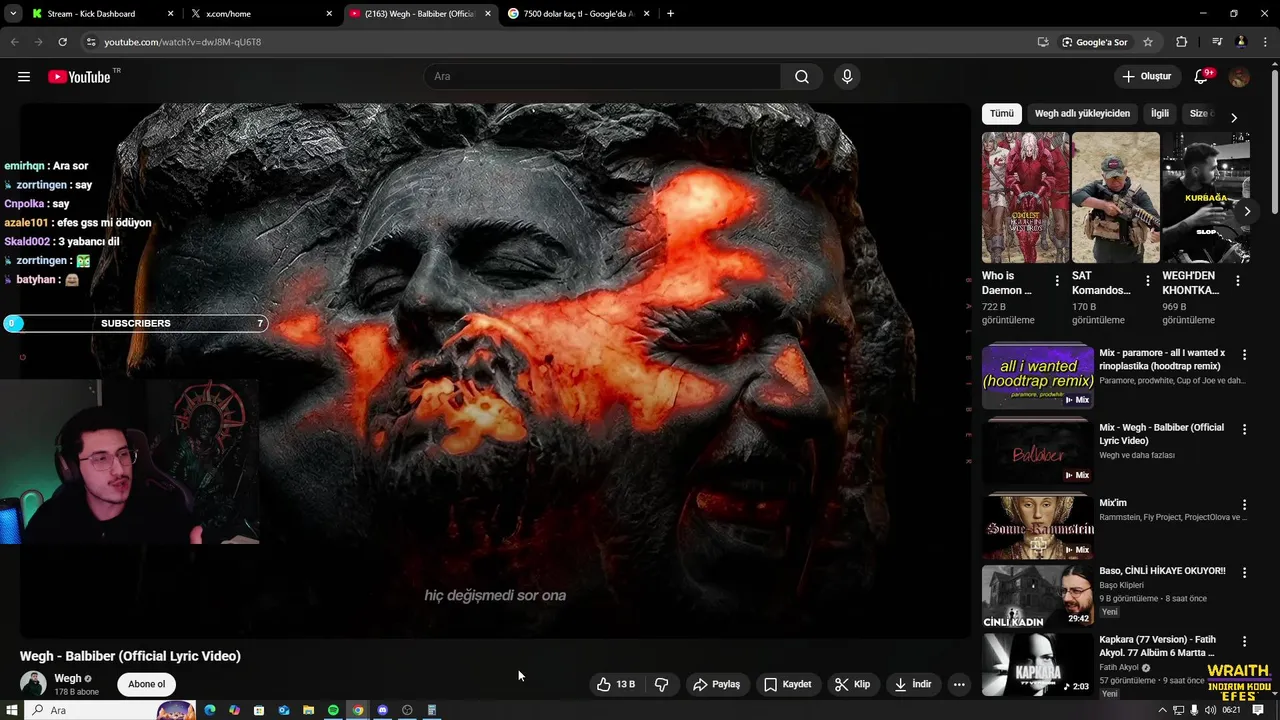This screenshot has height=720, width=1280.
Task: Open Microsoft Edge from the taskbar
Action: (x=210, y=710)
